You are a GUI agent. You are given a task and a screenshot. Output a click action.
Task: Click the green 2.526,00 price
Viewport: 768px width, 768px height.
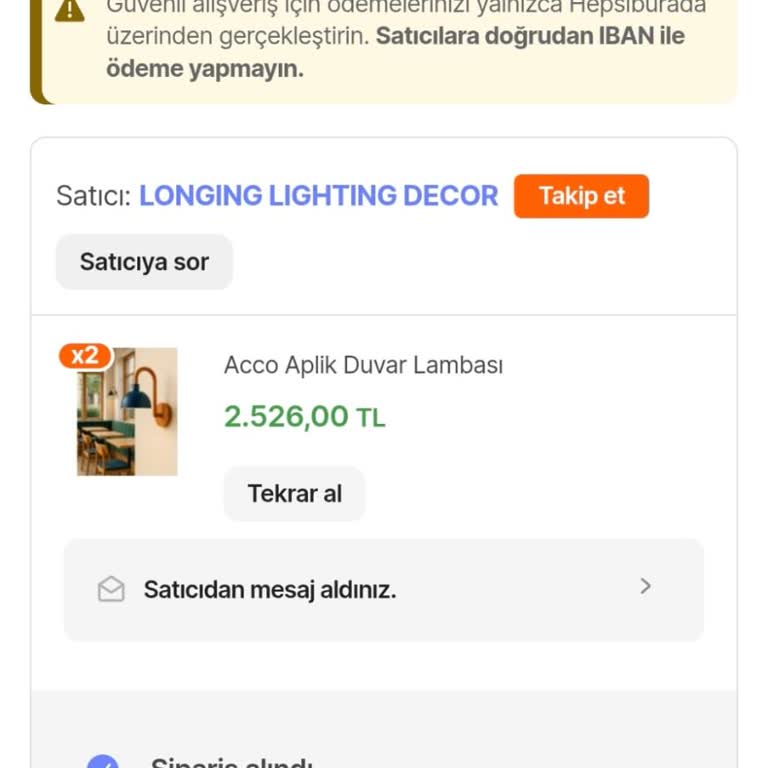point(286,416)
